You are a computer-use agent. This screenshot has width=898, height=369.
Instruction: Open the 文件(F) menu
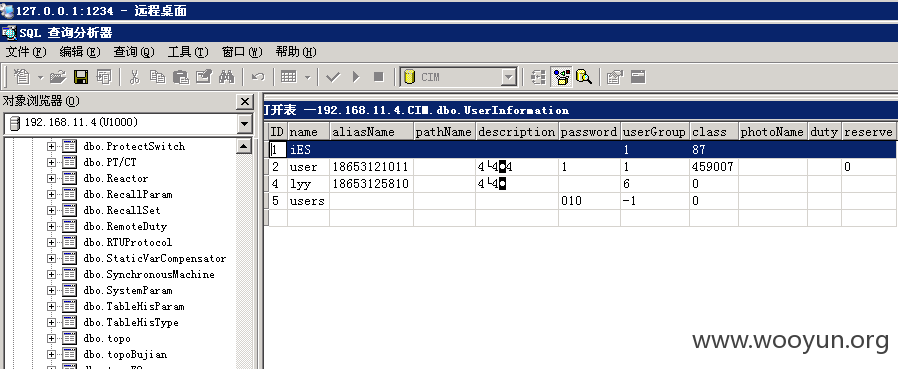click(x=26, y=52)
